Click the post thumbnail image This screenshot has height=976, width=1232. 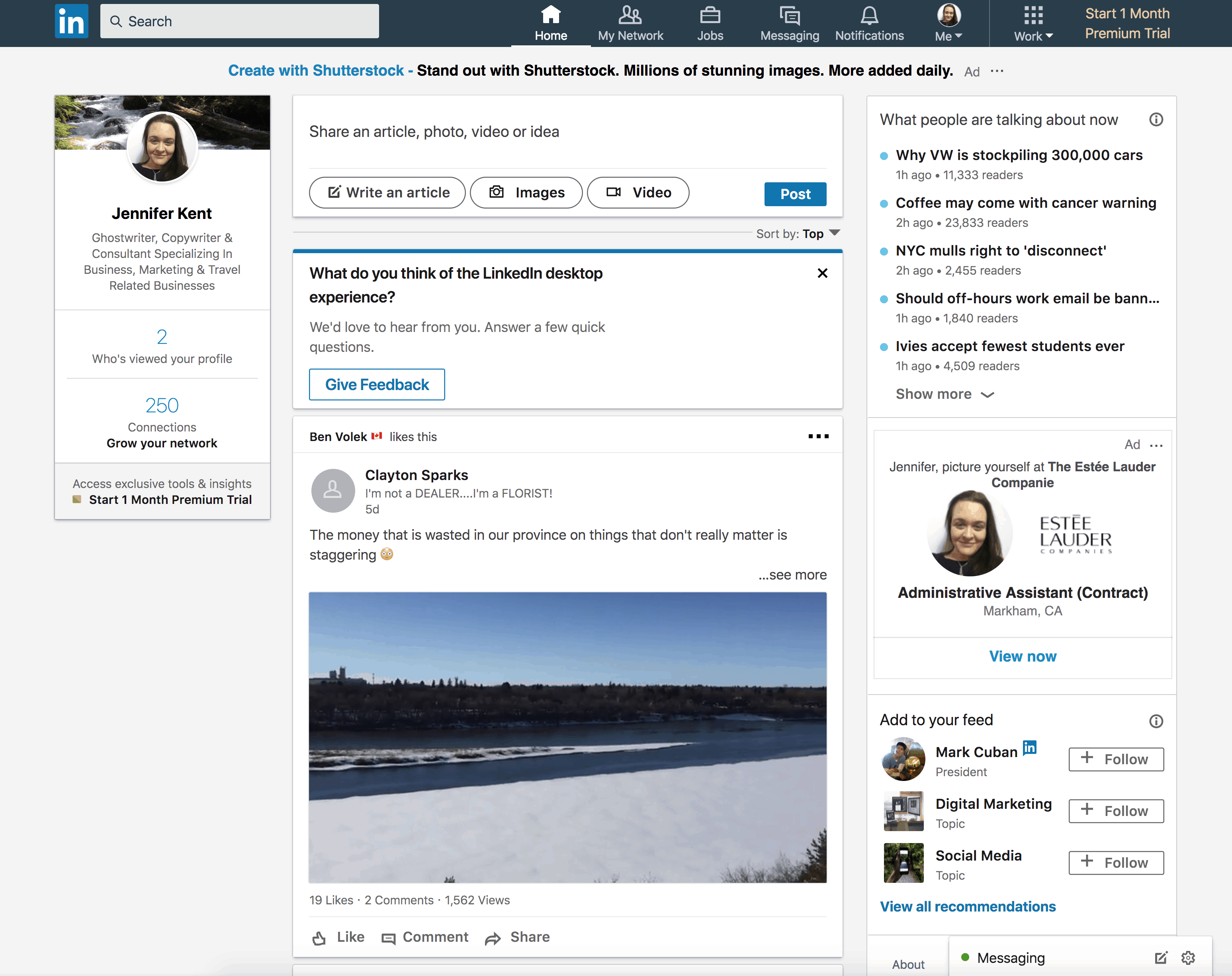(567, 737)
